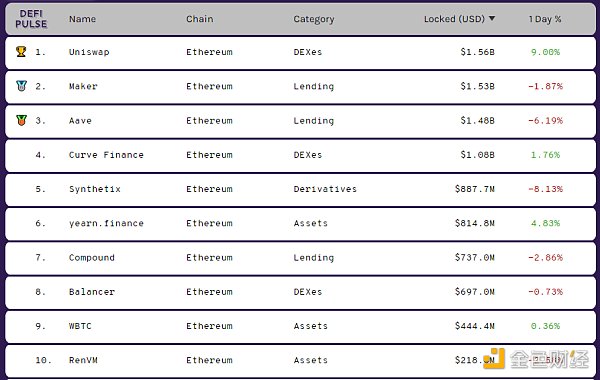
Task: Open the Uniswap project link
Action: tap(89, 52)
